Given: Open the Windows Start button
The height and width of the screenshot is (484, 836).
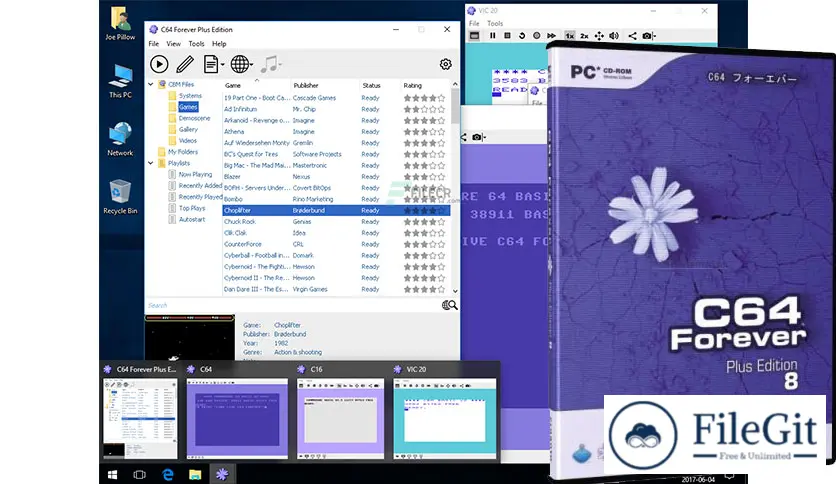Looking at the screenshot, I should coord(112,474).
